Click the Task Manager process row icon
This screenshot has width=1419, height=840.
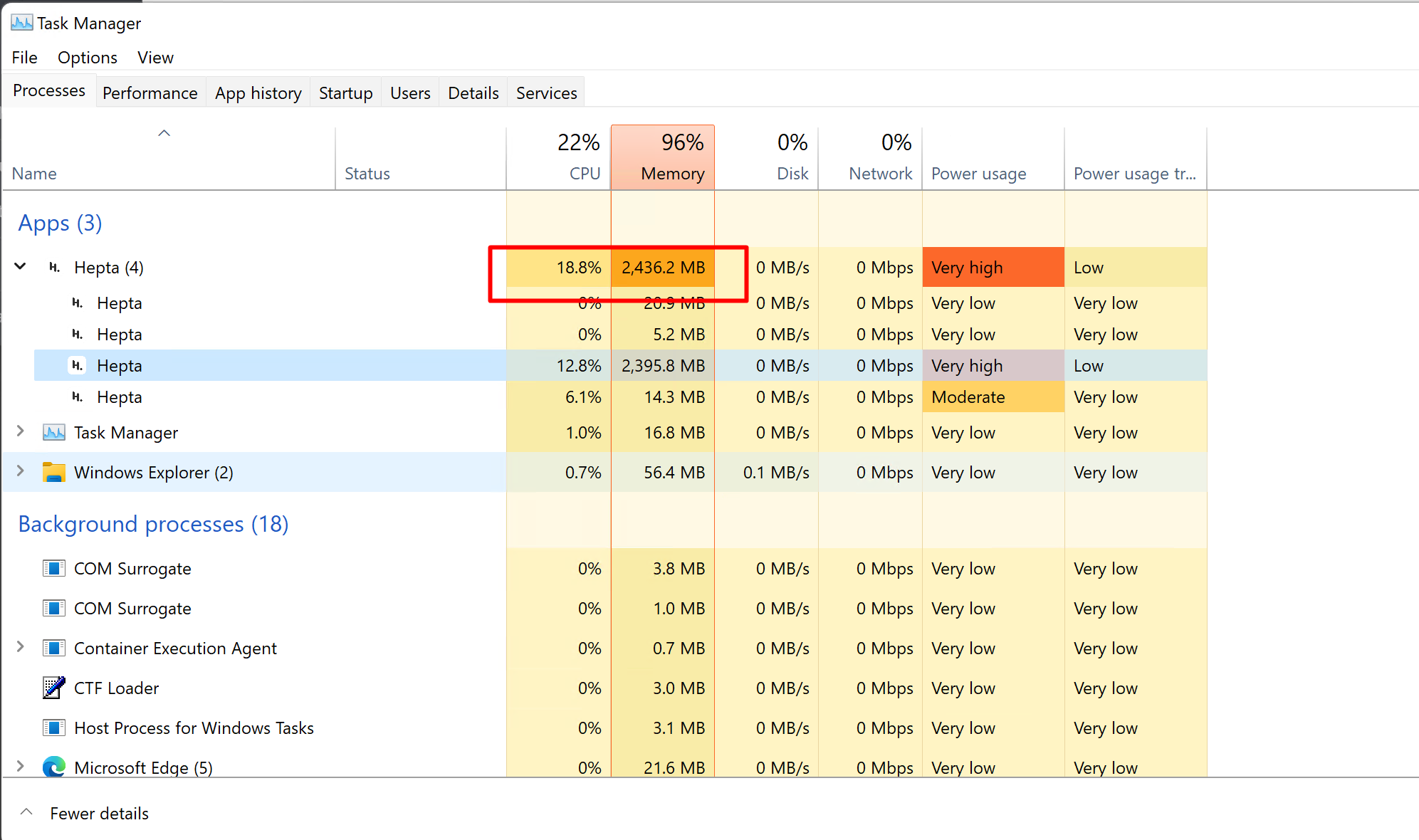pos(54,432)
